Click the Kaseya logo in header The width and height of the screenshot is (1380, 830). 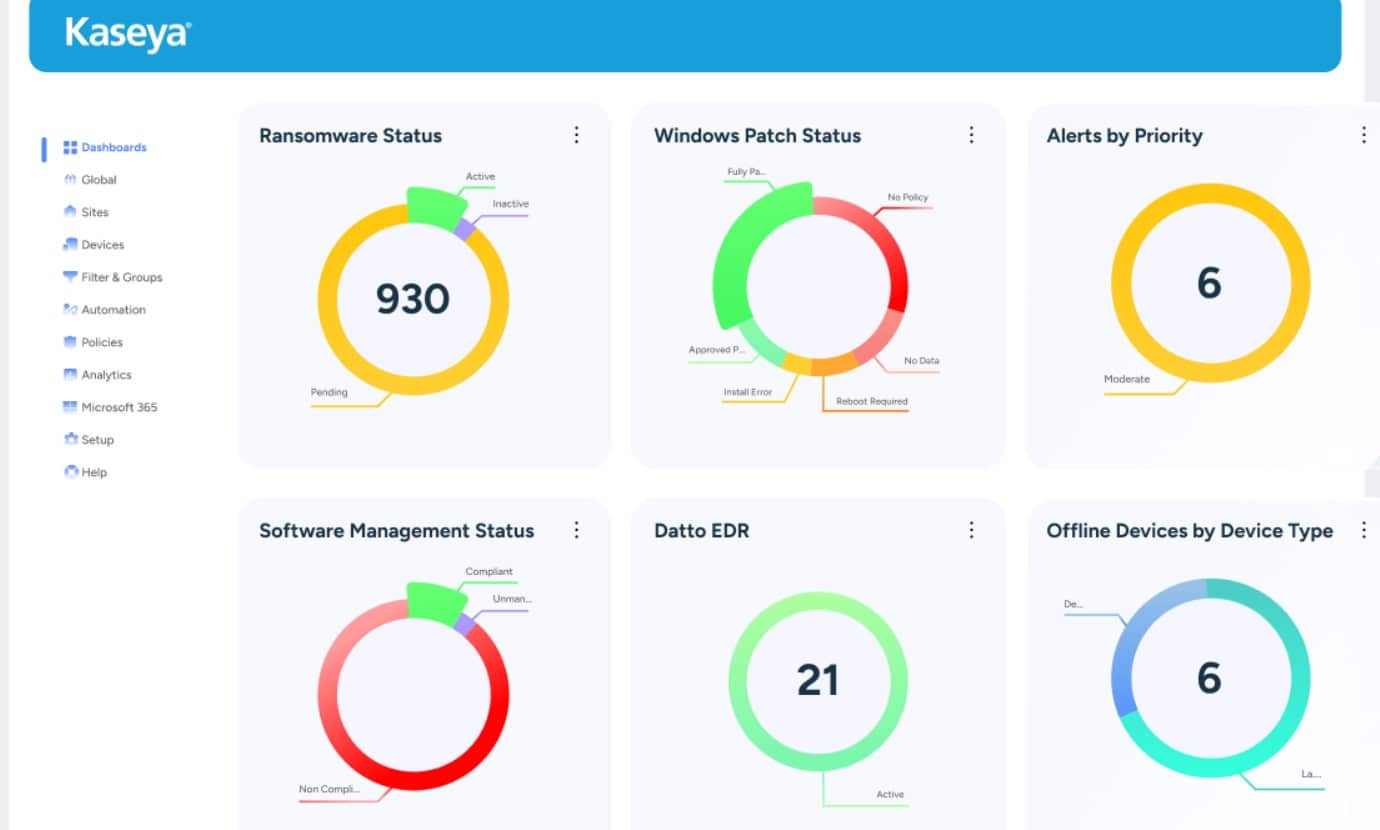(127, 33)
